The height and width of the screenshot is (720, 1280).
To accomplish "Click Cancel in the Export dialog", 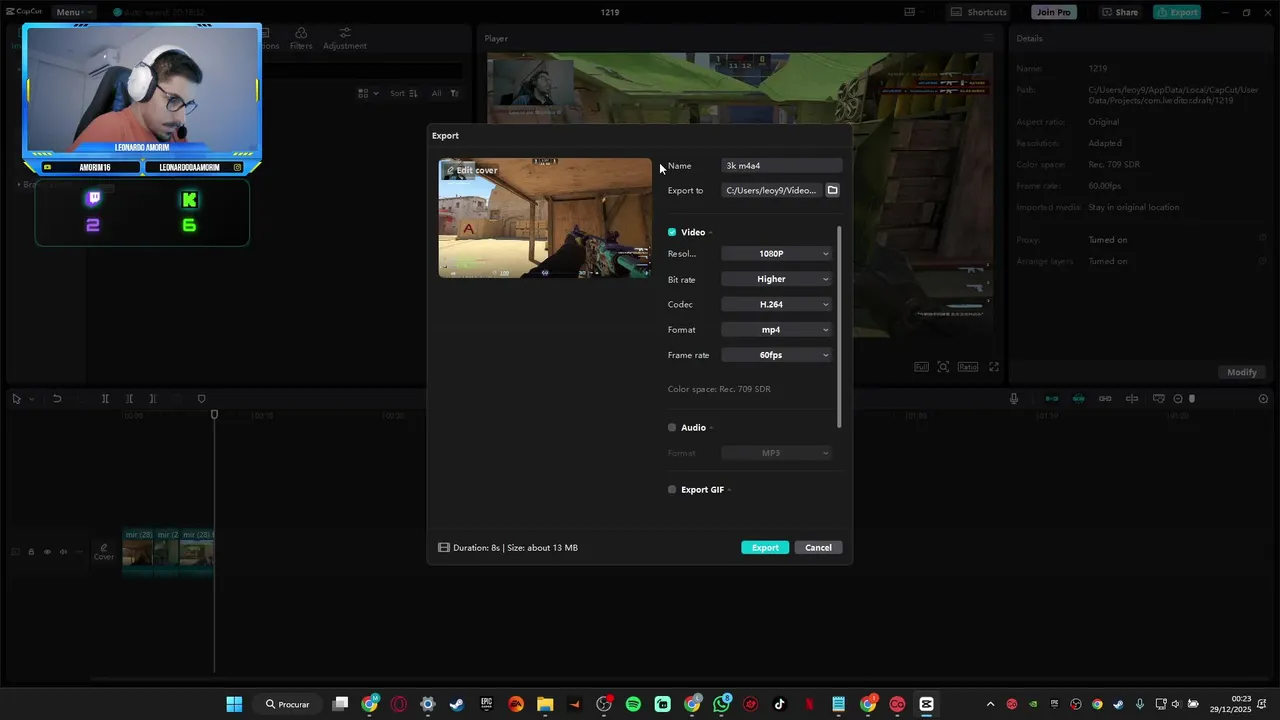I will click(818, 547).
